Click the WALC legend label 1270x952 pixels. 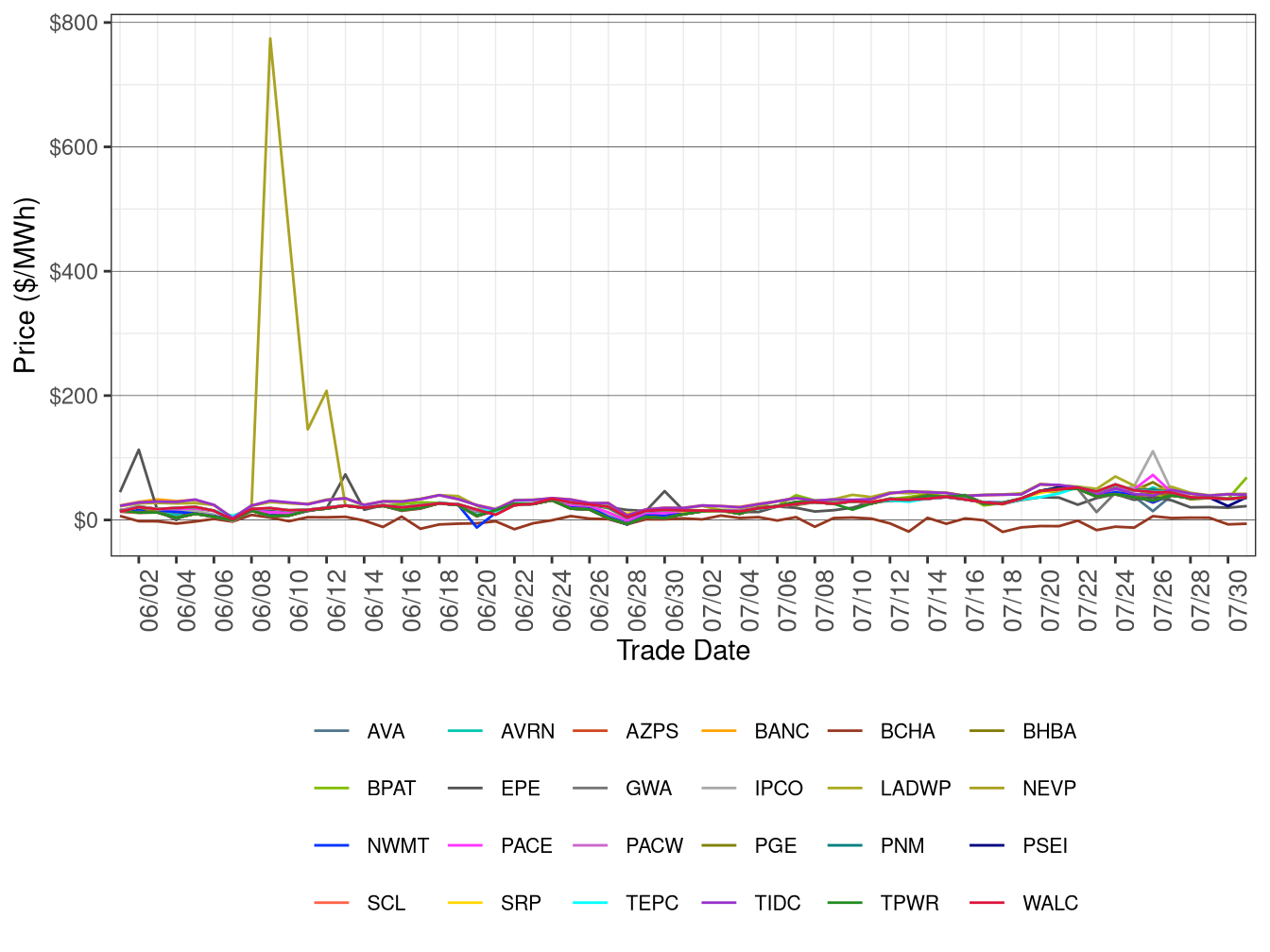tap(1050, 904)
